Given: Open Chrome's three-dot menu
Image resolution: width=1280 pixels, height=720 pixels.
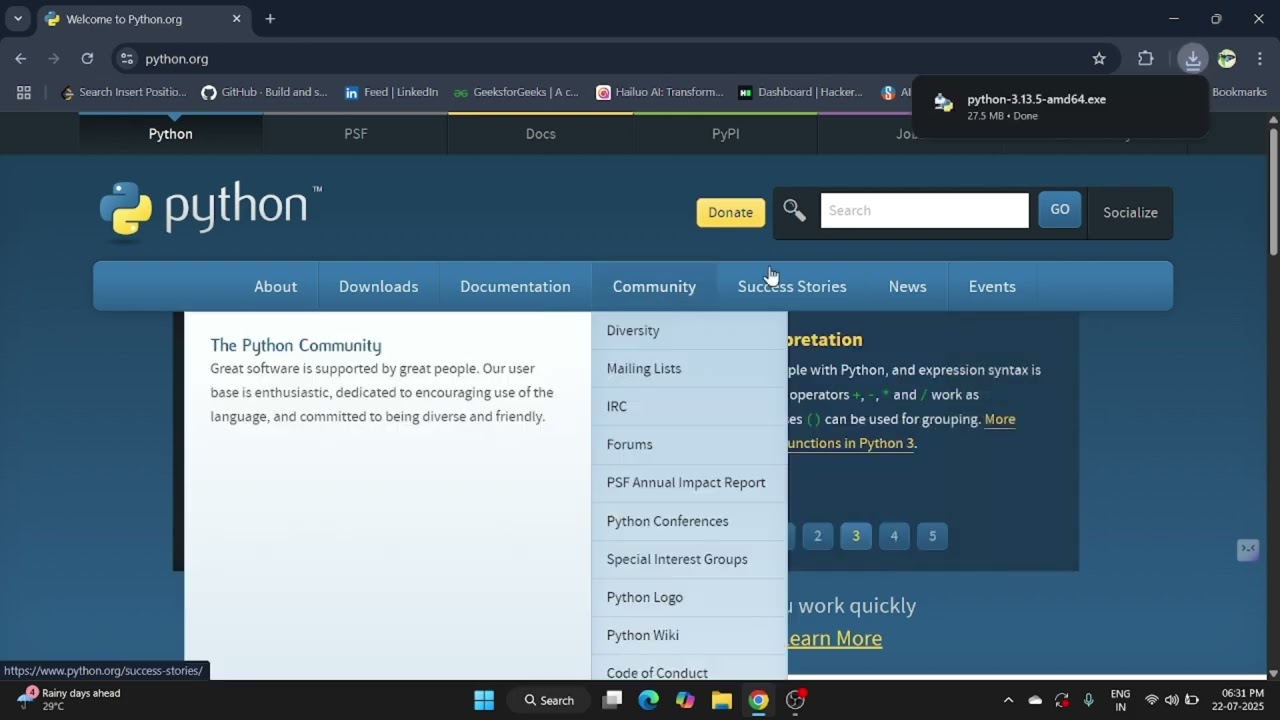Looking at the screenshot, I should [x=1260, y=59].
